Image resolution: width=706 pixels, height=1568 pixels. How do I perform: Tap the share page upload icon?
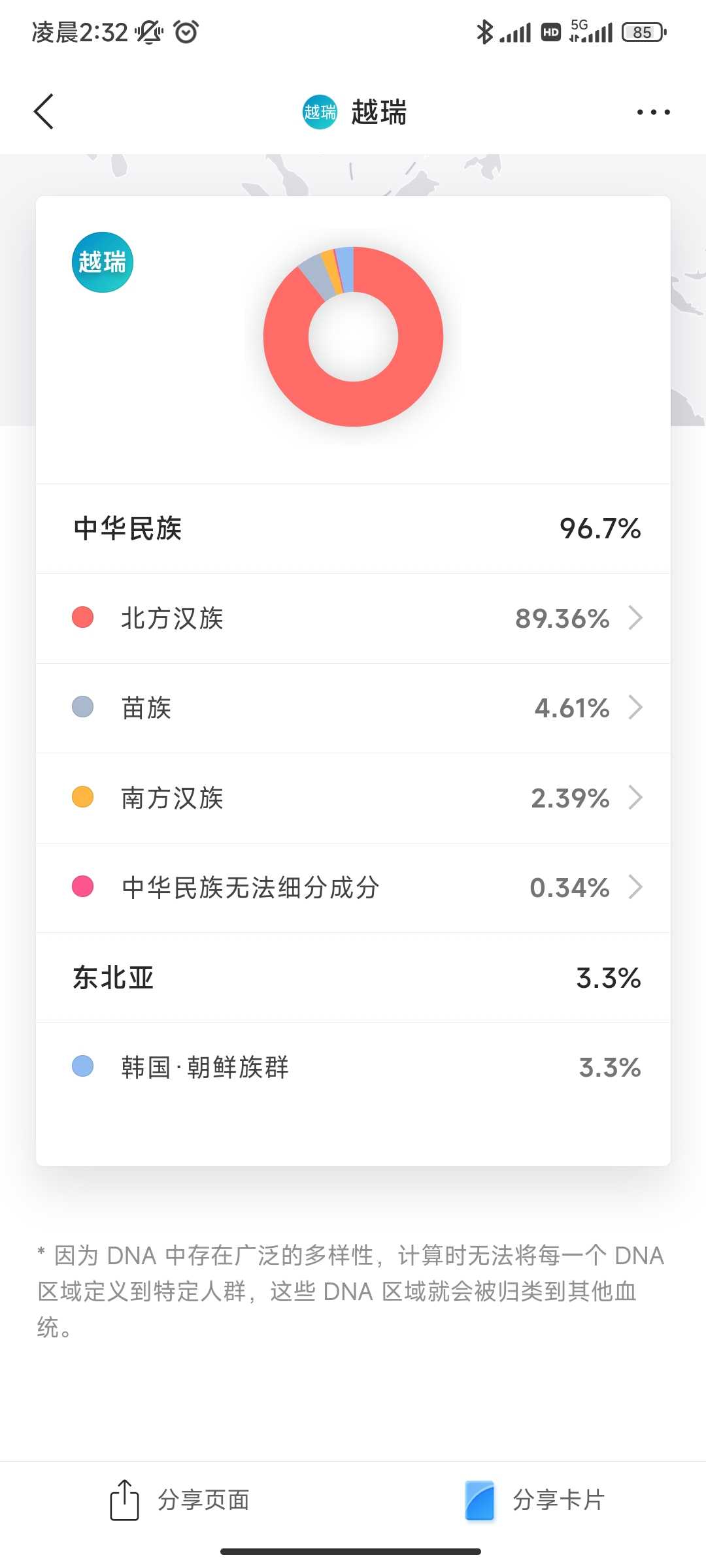point(124,1500)
